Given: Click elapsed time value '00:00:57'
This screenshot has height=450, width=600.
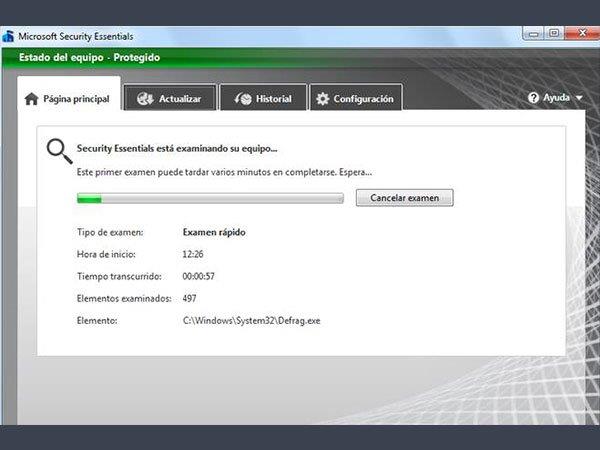Looking at the screenshot, I should coord(199,276).
